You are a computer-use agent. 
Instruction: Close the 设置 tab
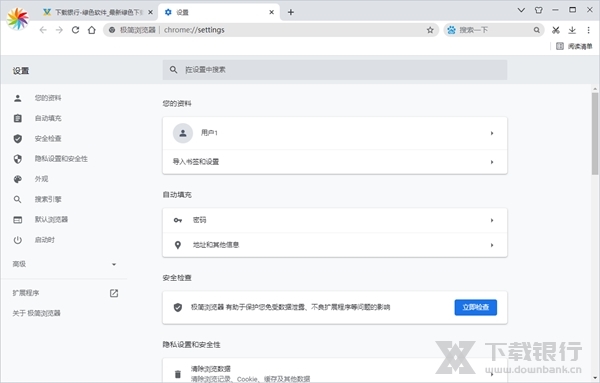(271, 12)
